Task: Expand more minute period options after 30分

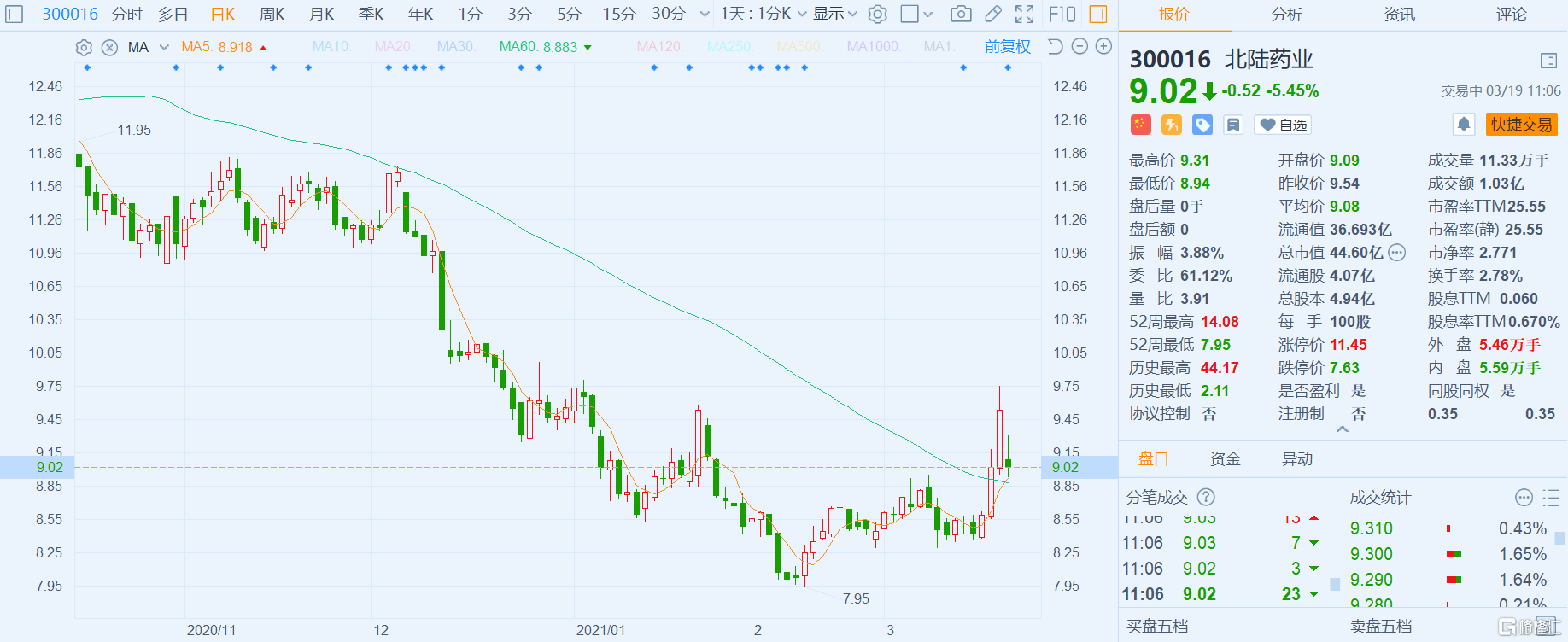Action: (705, 15)
